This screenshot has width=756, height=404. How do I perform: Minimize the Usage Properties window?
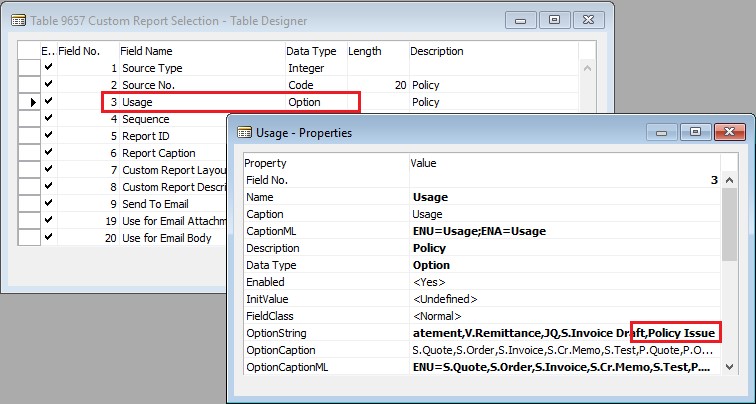(x=662, y=131)
